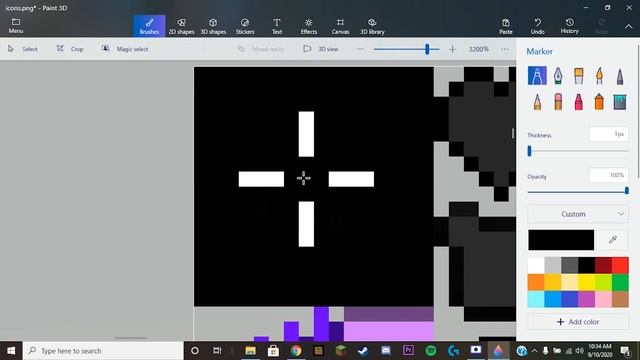Image resolution: width=640 pixels, height=360 pixels.
Task: Open Chrome from the taskbar
Action: (296, 351)
